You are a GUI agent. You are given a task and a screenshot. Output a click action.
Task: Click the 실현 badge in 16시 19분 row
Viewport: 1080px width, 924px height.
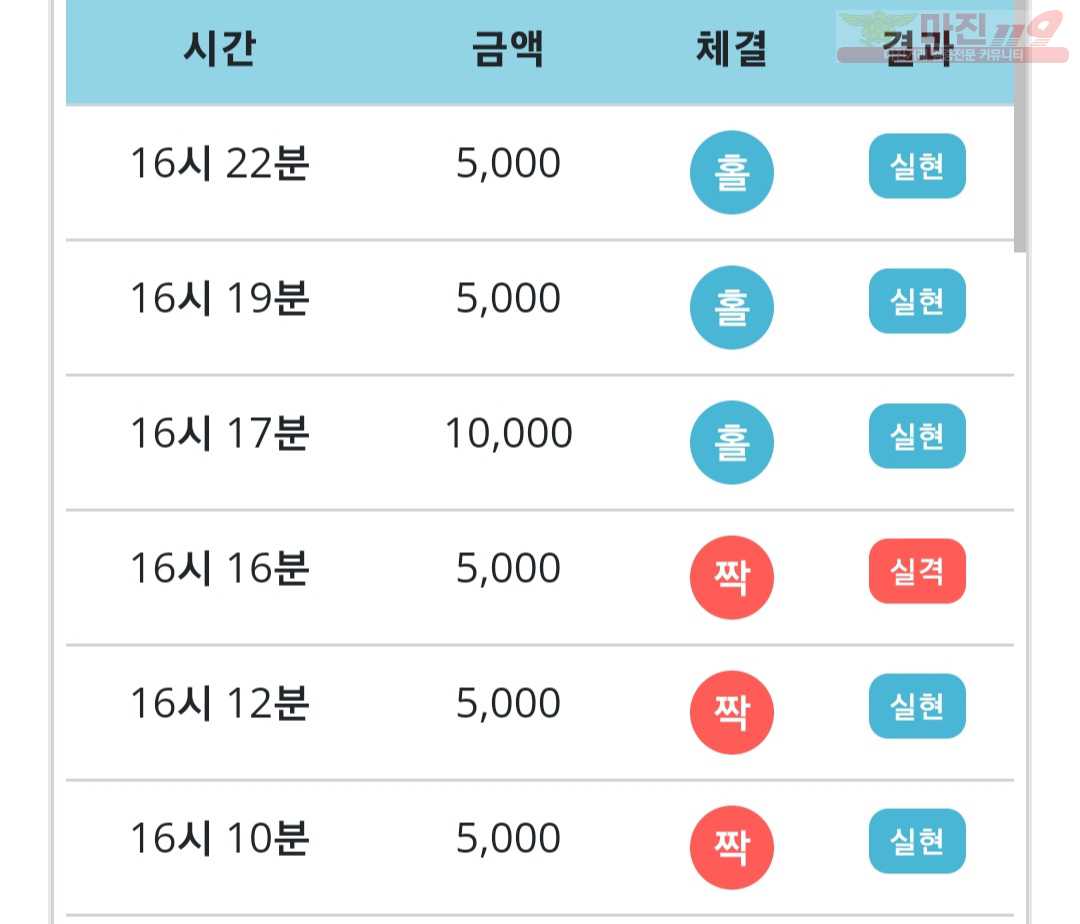917,301
